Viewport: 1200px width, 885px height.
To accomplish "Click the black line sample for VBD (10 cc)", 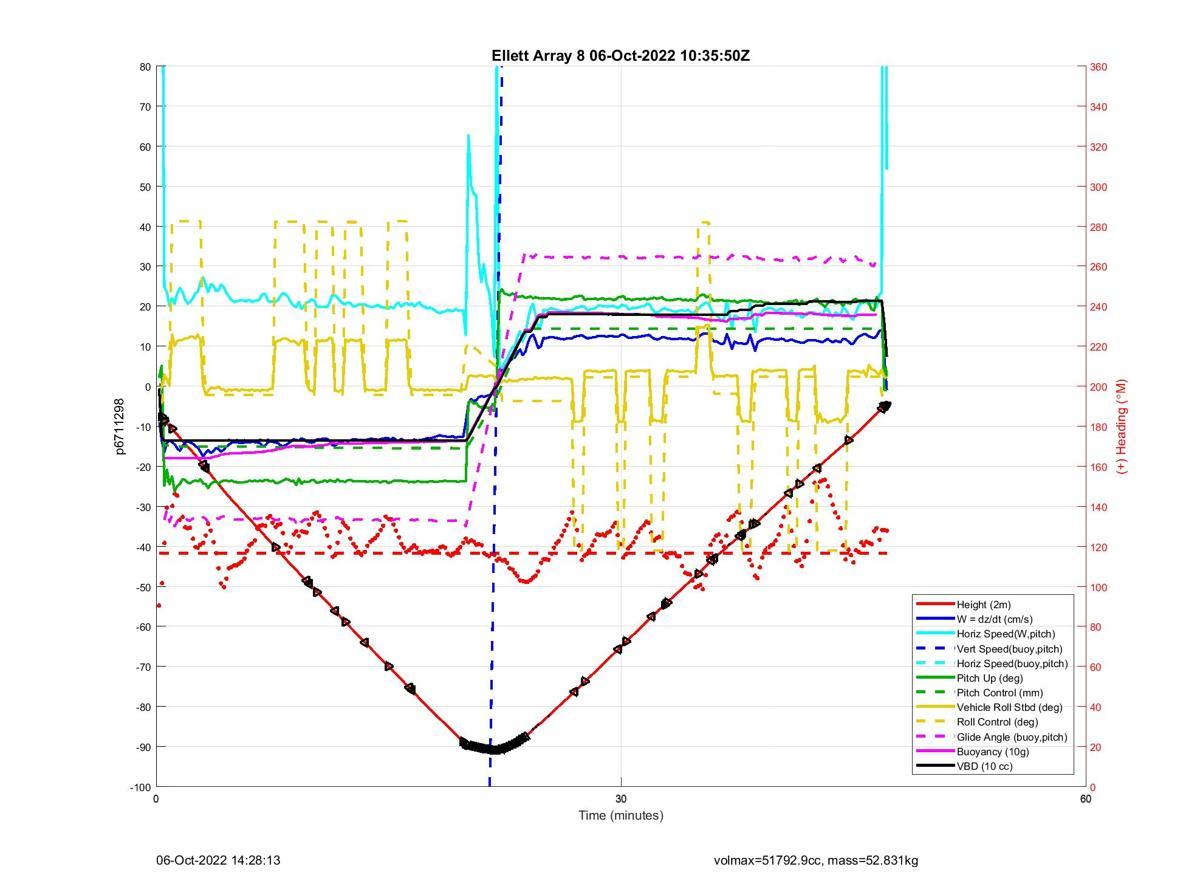I will tap(934, 767).
